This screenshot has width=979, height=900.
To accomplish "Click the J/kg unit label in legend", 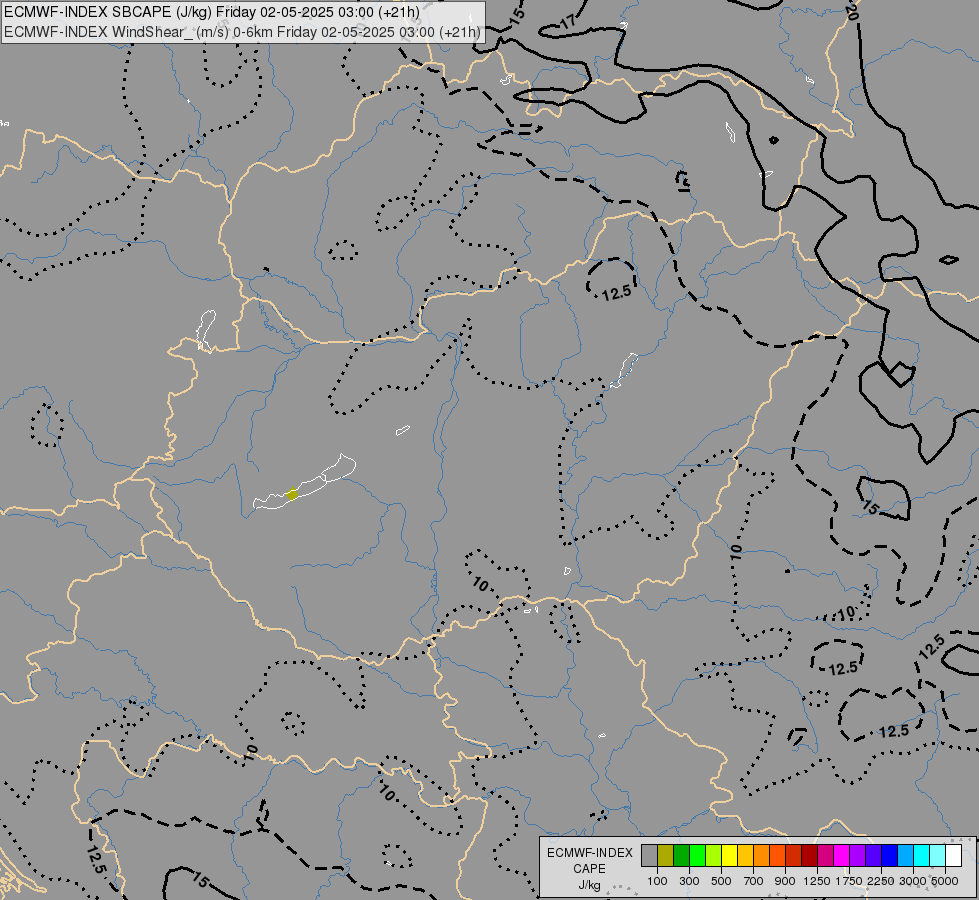I will tap(589, 886).
